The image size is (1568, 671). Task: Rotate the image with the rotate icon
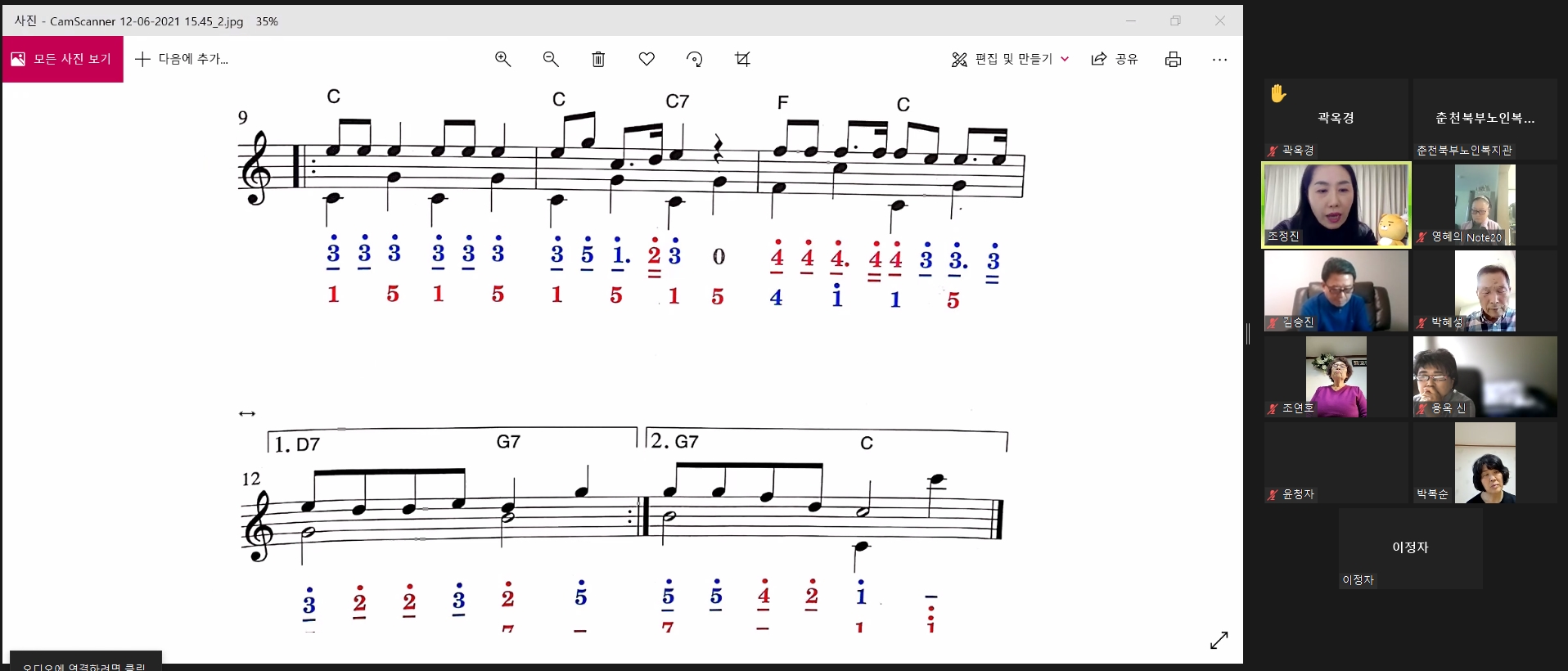click(x=695, y=59)
